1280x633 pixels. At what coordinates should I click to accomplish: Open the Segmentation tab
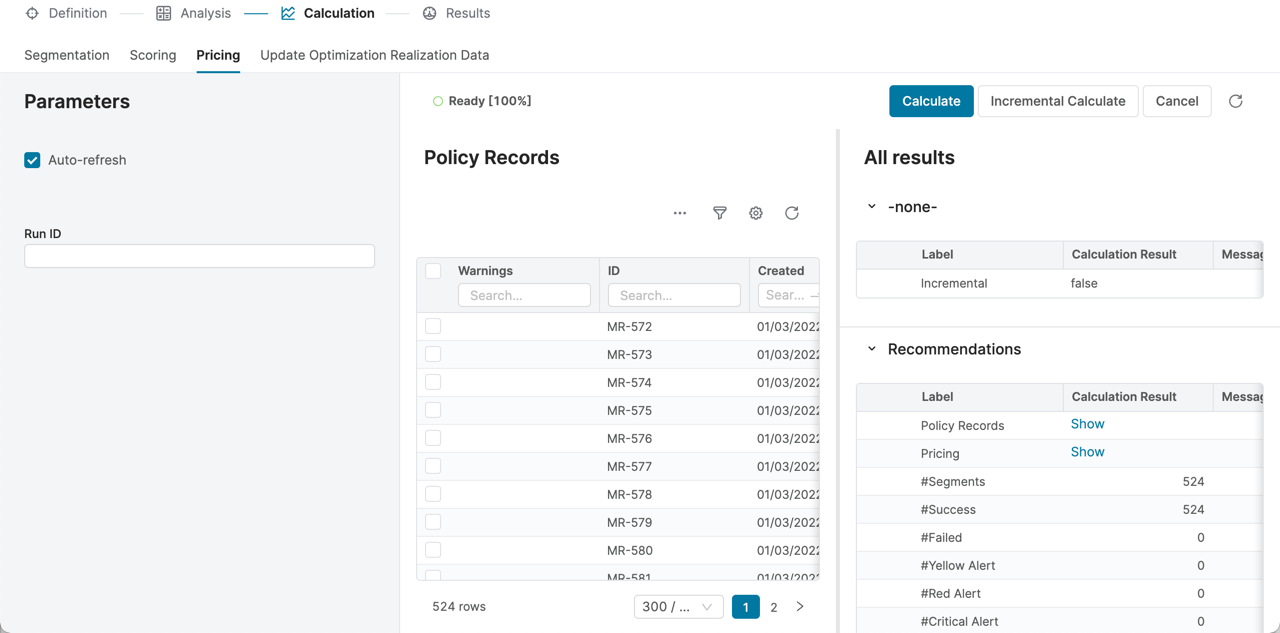coord(67,55)
